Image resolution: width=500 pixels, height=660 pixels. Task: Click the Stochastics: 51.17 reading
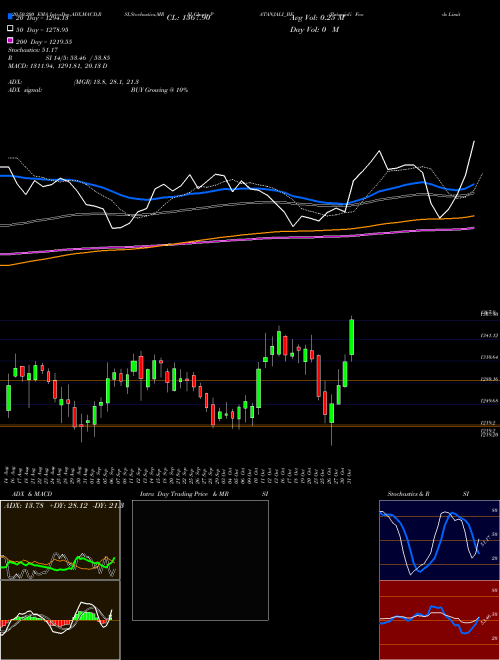click(x=33, y=50)
